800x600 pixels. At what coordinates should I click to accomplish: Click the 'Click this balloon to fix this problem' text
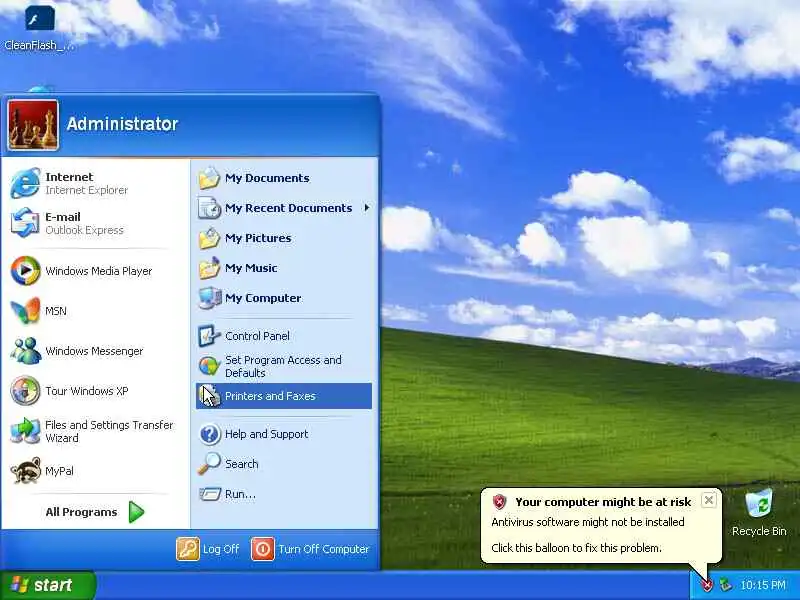click(576, 548)
